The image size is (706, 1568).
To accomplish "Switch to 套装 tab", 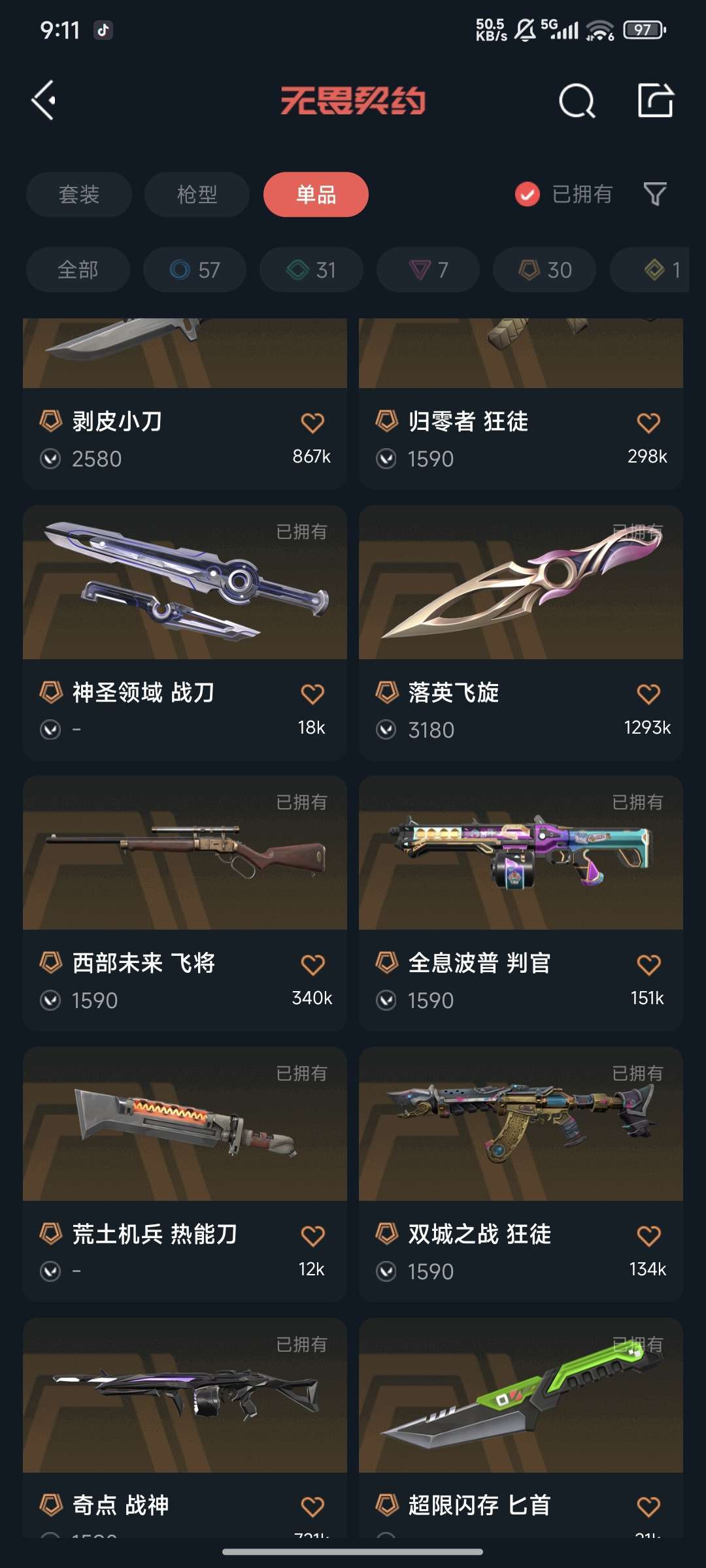I will click(x=79, y=194).
